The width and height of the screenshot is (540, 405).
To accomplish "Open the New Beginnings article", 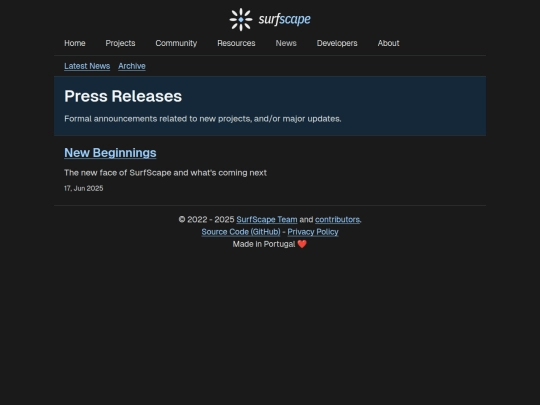I will coord(110,153).
